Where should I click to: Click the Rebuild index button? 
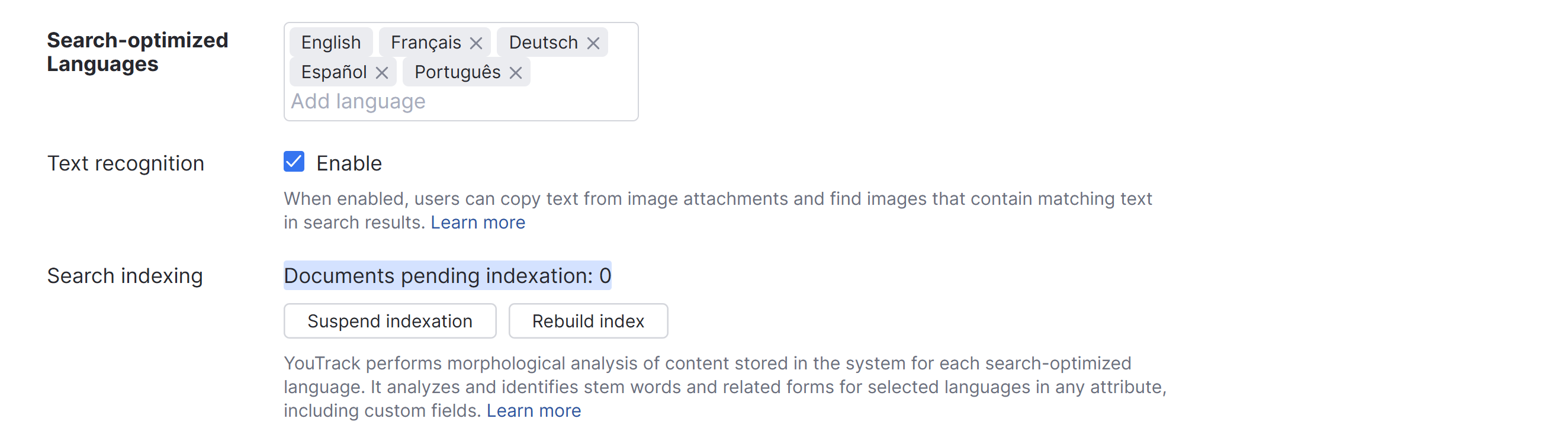[587, 320]
